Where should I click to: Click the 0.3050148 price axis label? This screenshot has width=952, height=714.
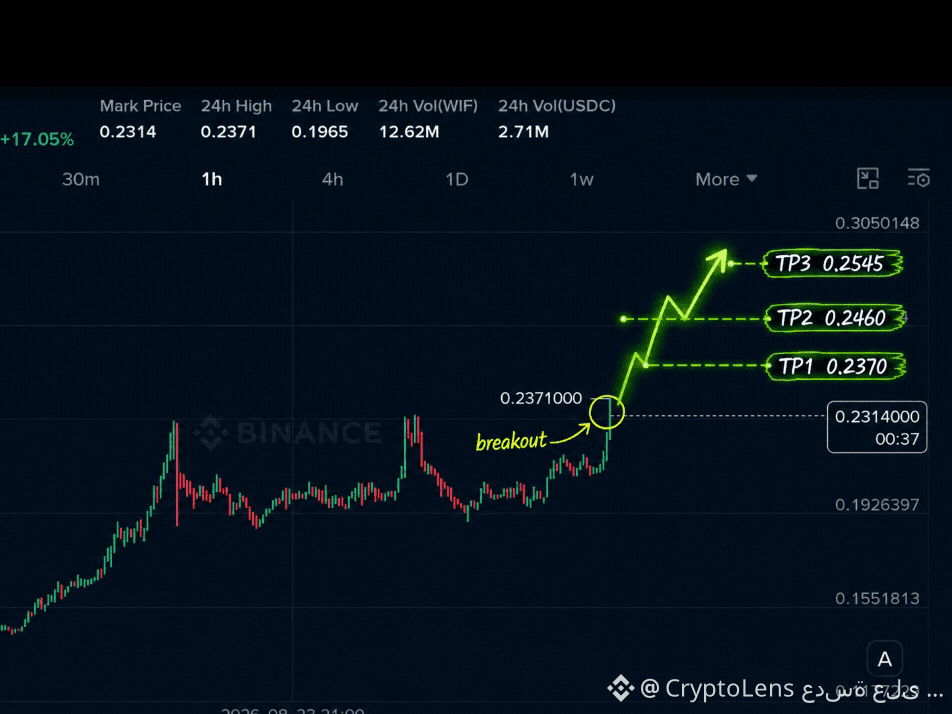tap(877, 223)
